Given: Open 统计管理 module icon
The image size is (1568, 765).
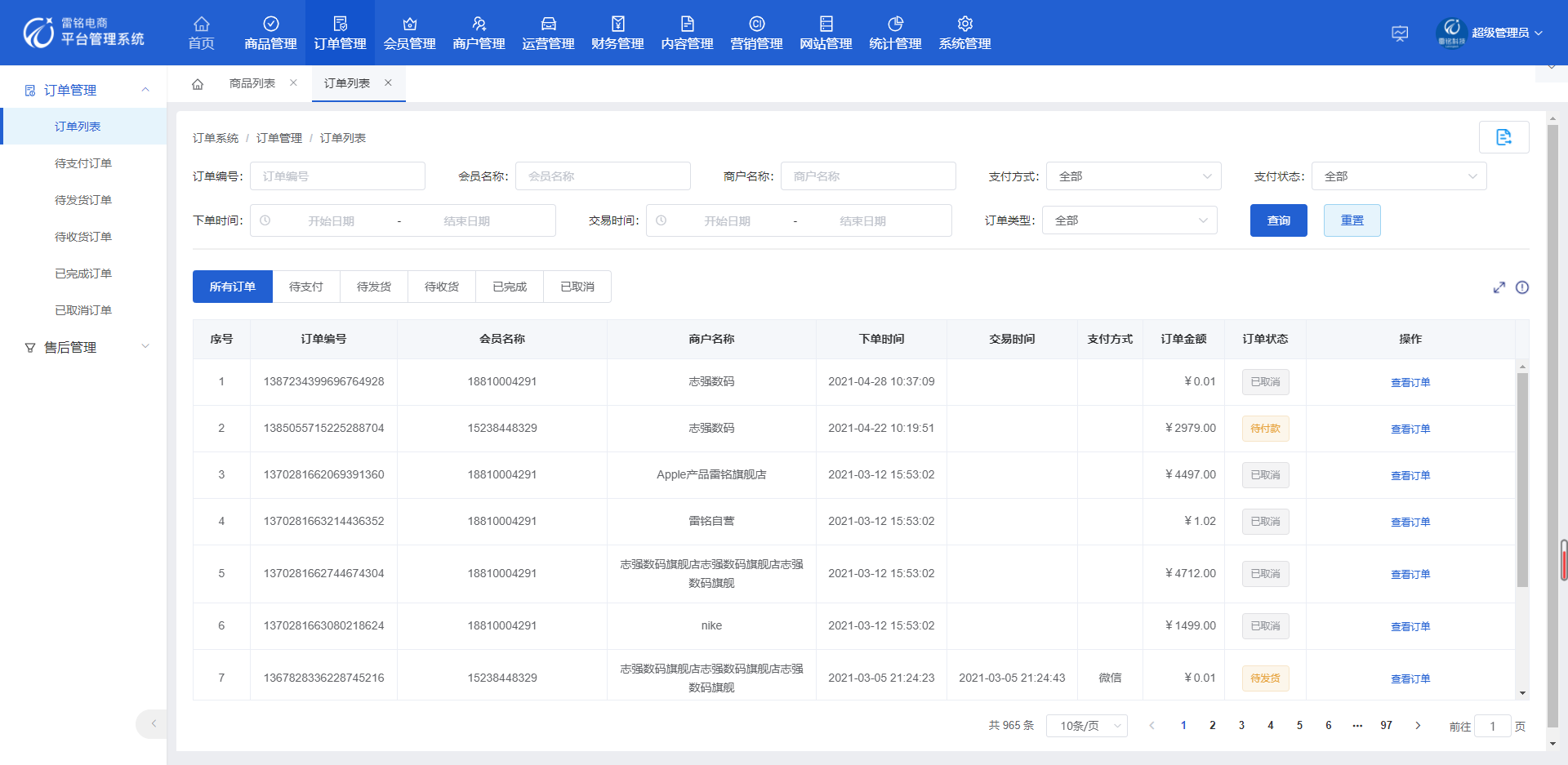Looking at the screenshot, I should click(896, 24).
